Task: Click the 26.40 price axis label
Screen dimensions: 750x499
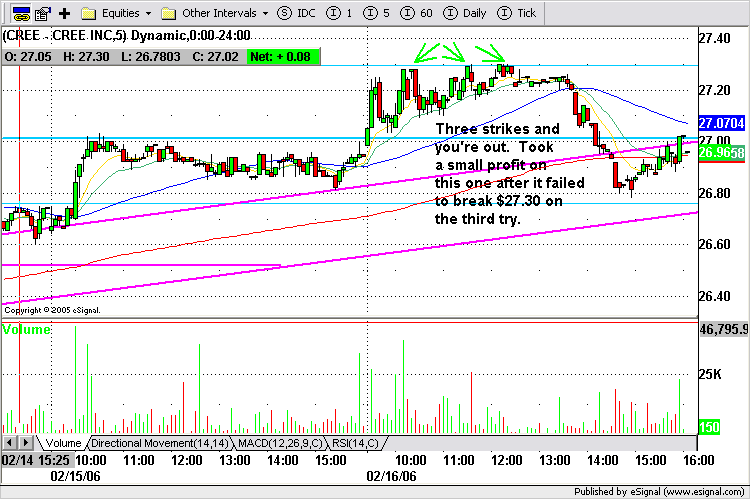Action: [715, 296]
